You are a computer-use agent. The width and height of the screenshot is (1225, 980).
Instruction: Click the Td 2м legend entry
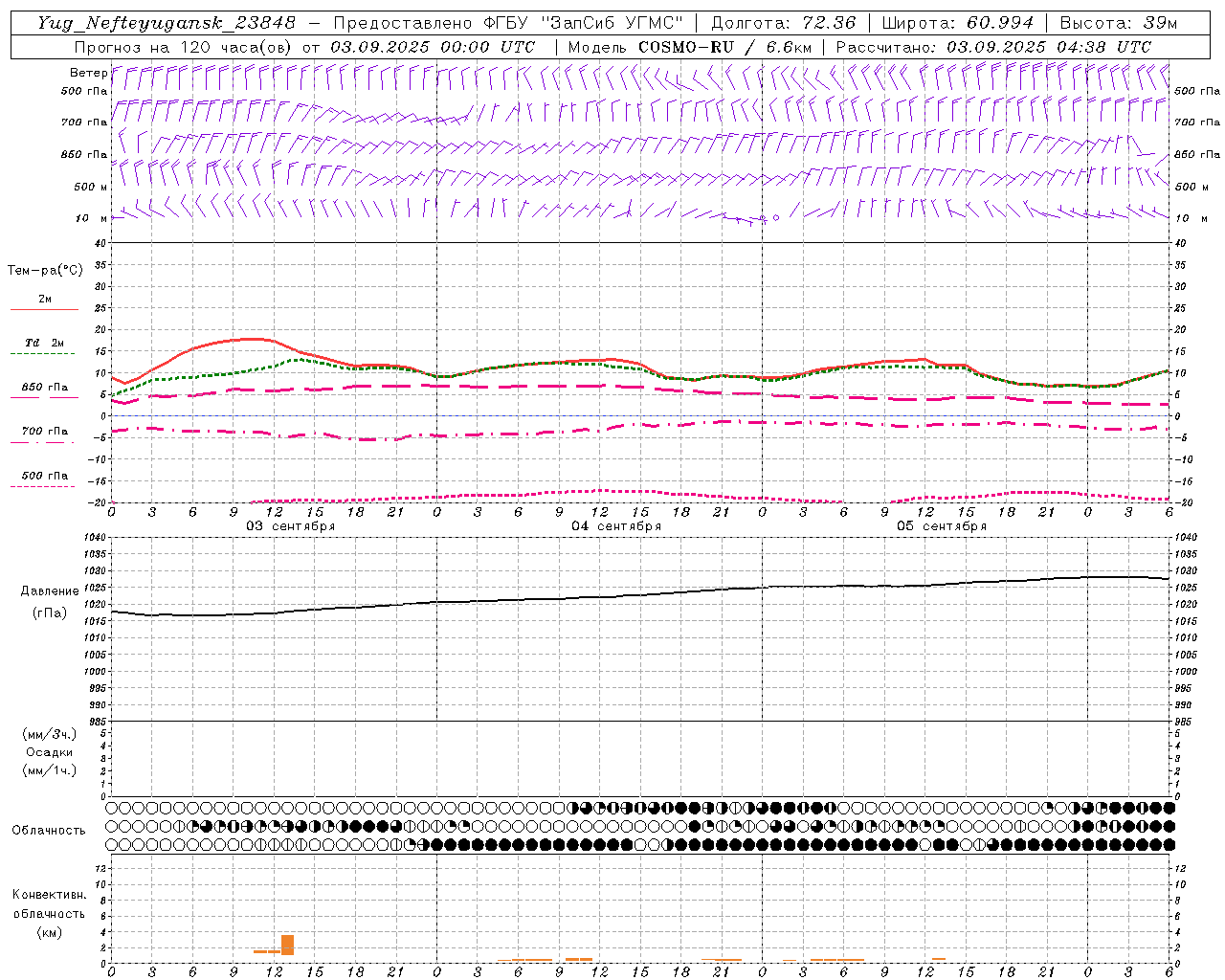pyautogui.click(x=45, y=343)
